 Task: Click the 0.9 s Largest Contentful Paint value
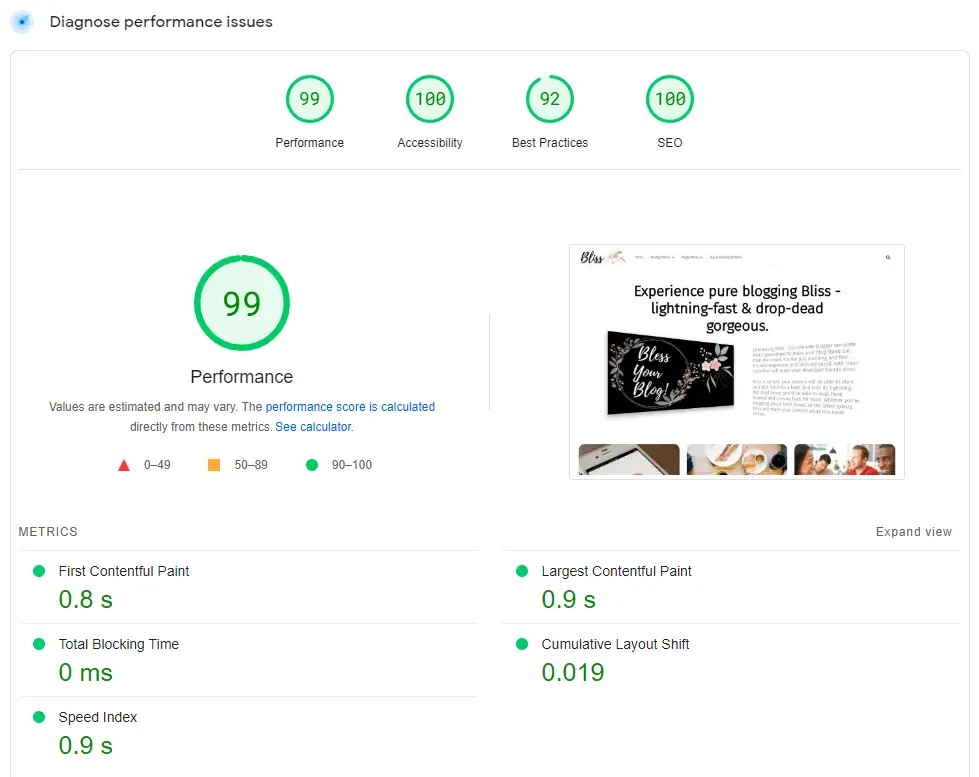tap(568, 600)
